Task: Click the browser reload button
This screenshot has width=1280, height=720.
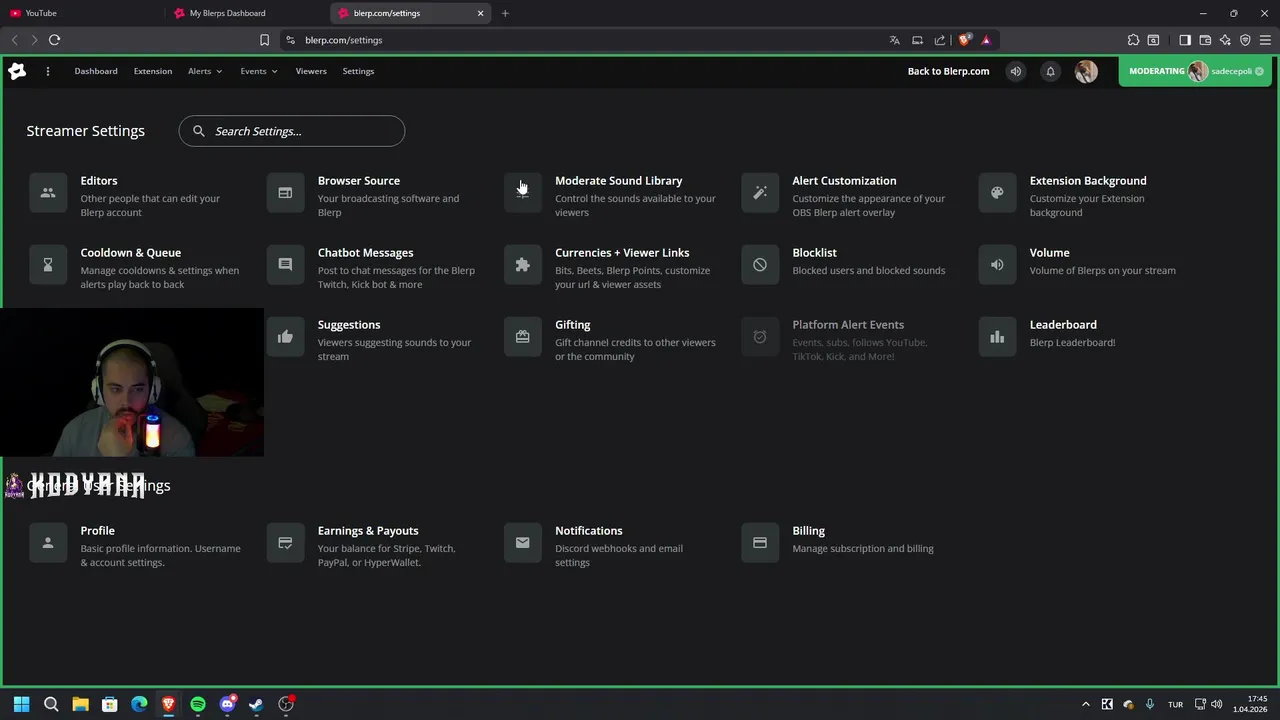Action: 54,40
